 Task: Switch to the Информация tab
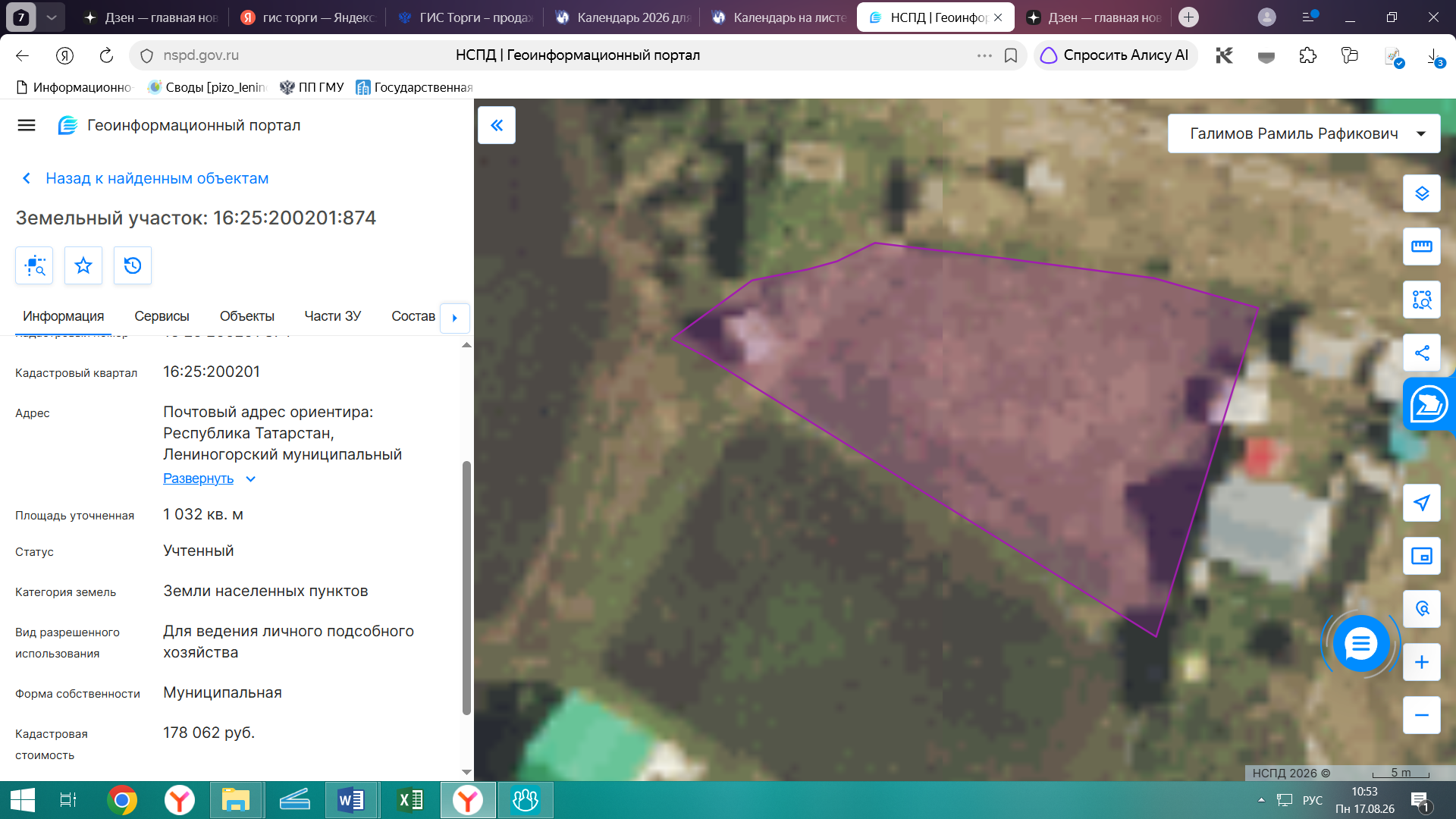[64, 316]
